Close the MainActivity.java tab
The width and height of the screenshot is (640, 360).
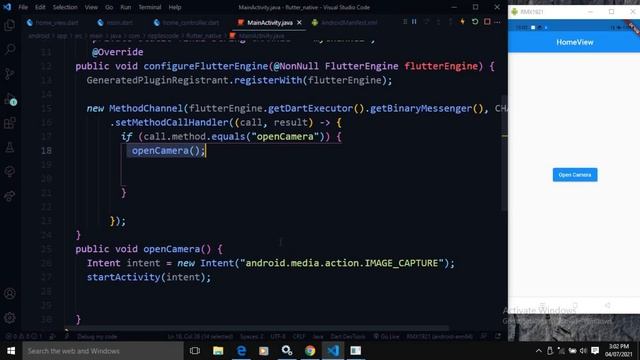pyautogui.click(x=299, y=22)
